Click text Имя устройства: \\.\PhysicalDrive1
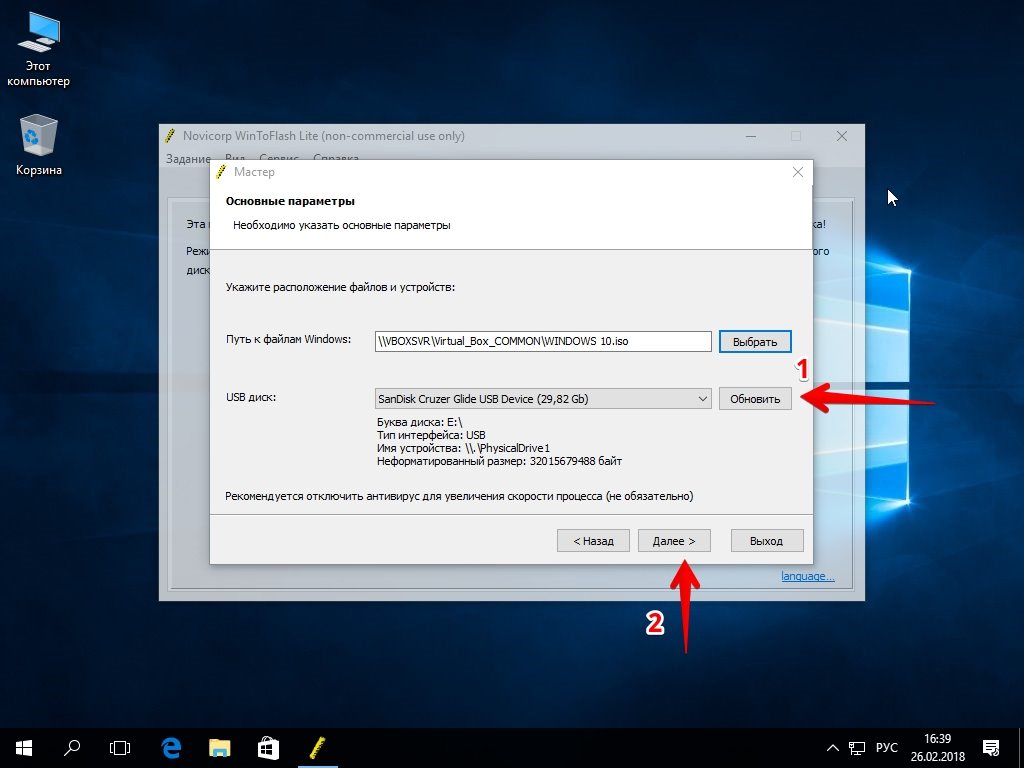The height and width of the screenshot is (768, 1024). point(464,448)
